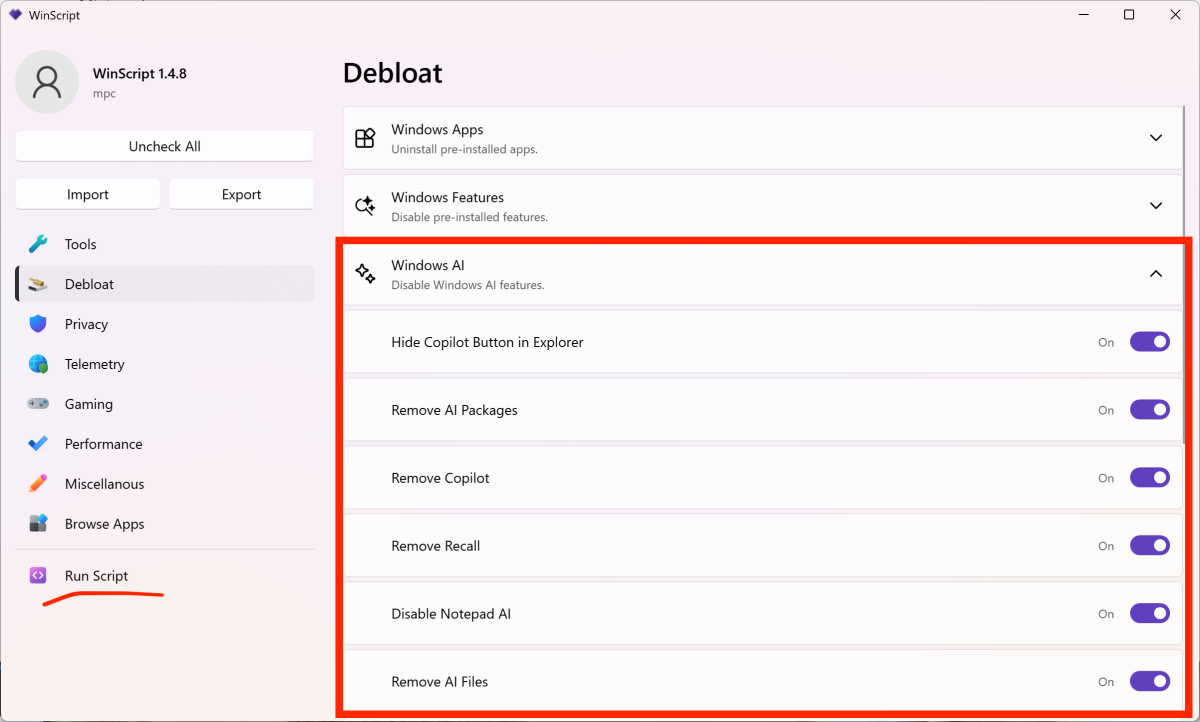Click the Gaming controller icon
Screen dimensions: 1200x722
(38, 404)
